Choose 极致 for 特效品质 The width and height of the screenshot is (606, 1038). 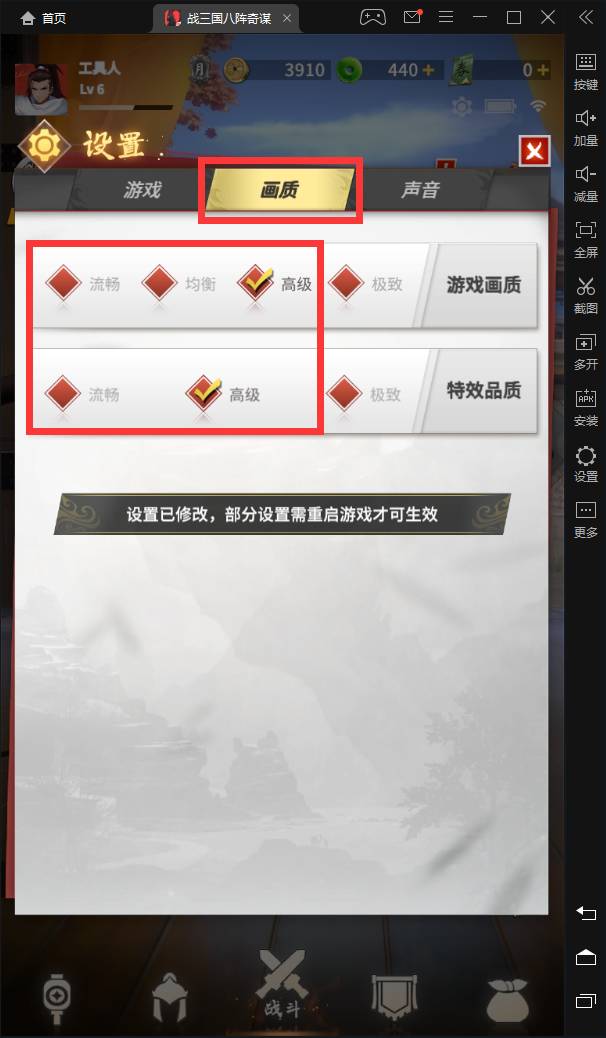coord(364,394)
